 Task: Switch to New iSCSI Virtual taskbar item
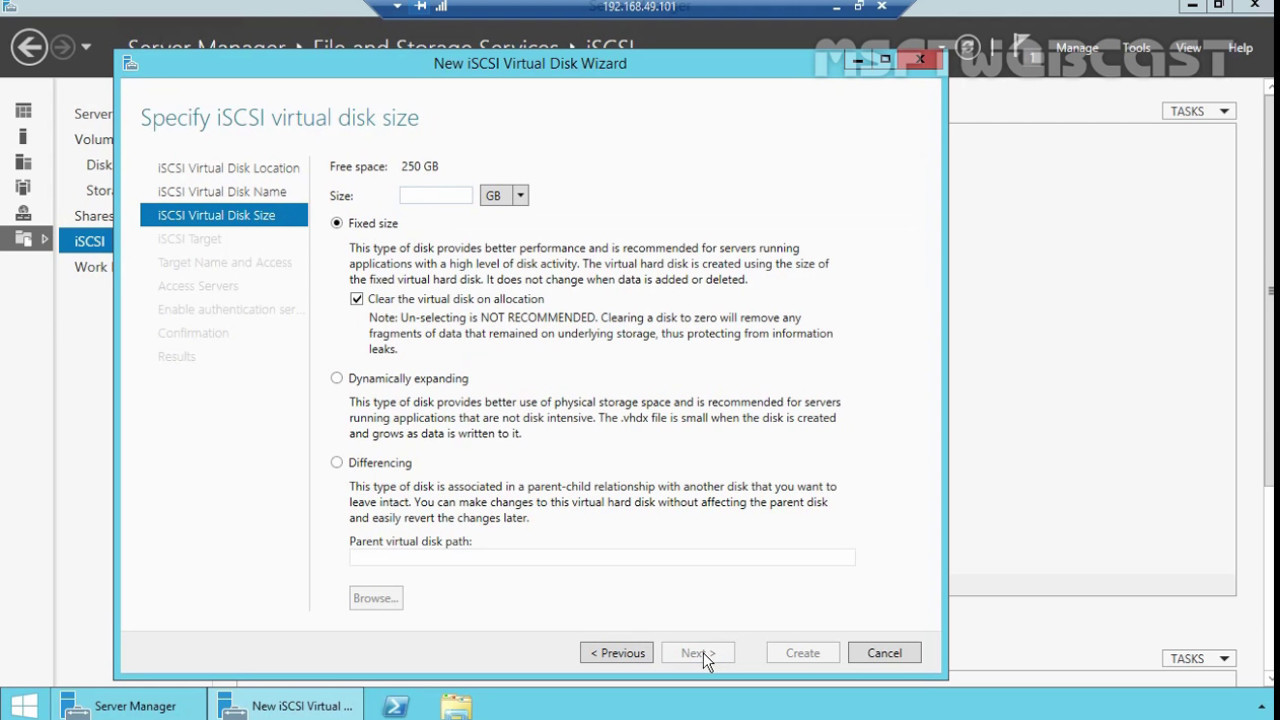coord(287,705)
